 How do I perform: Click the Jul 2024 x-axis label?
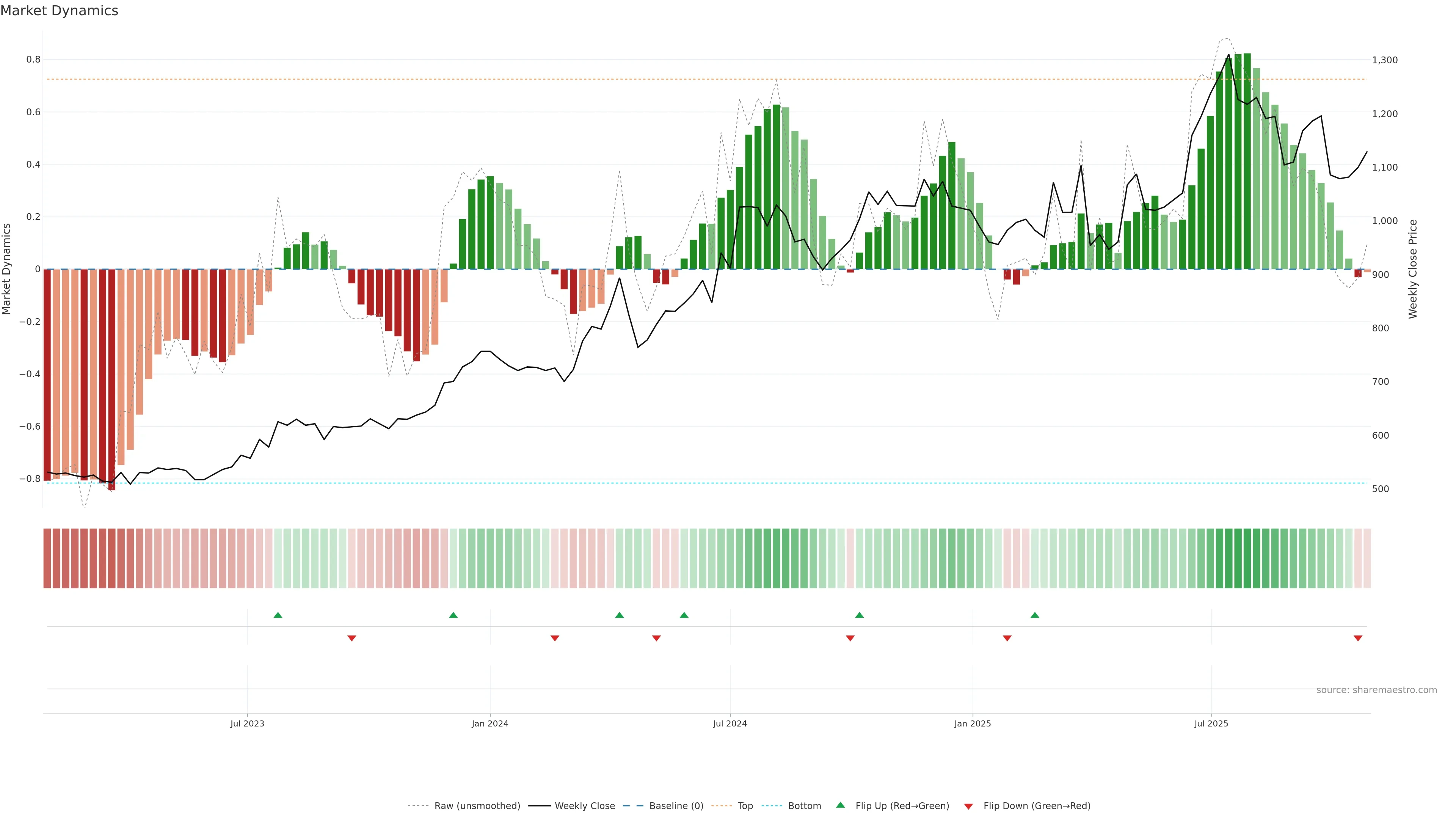(x=730, y=723)
